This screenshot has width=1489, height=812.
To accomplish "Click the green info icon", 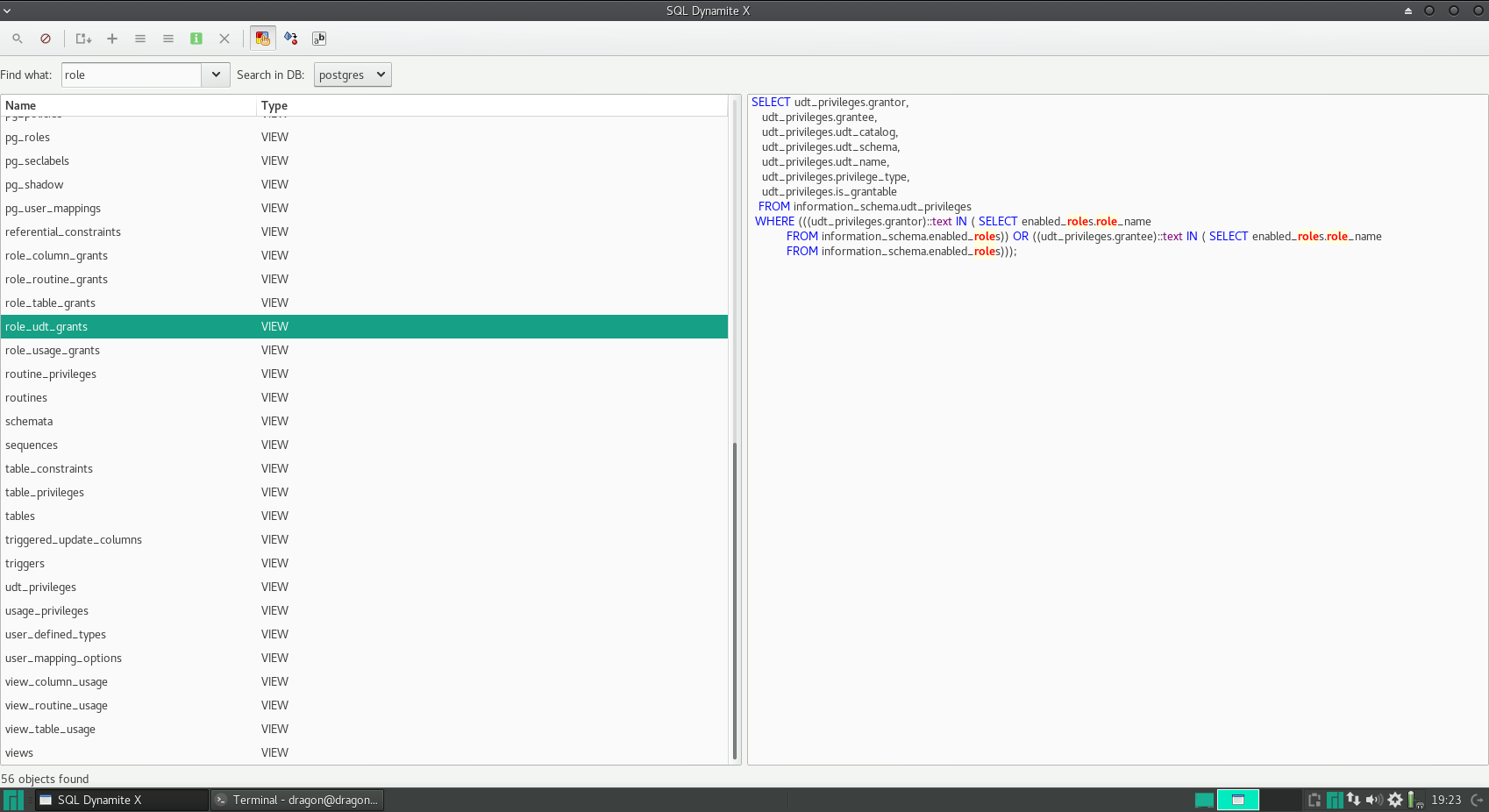I will coord(196,39).
